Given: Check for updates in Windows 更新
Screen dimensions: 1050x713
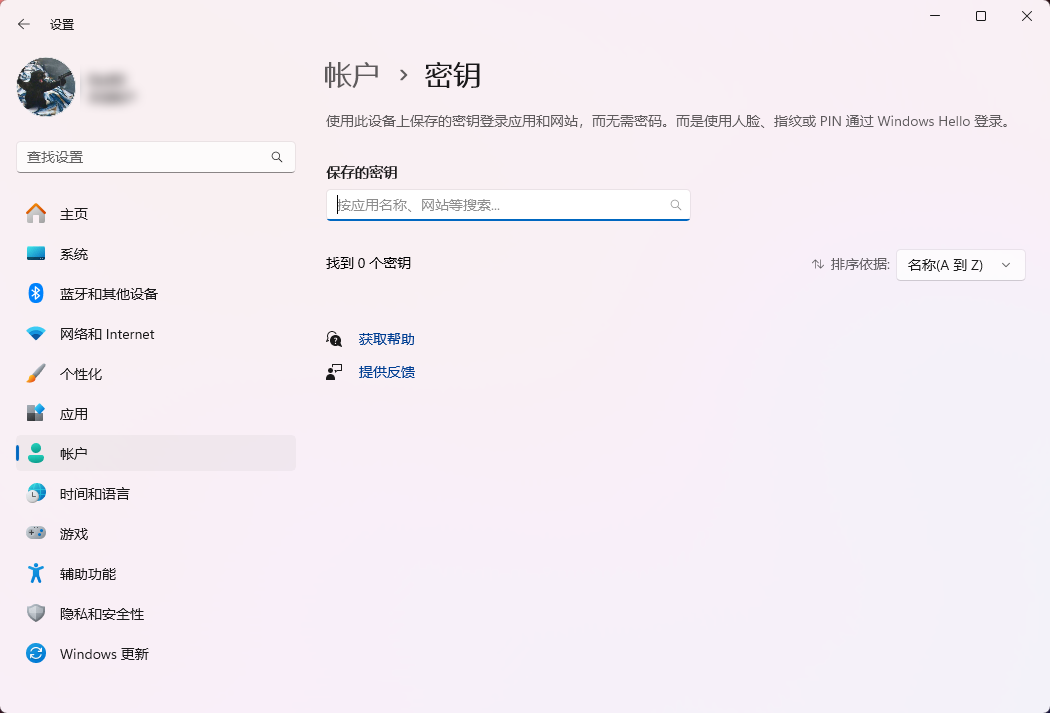Looking at the screenshot, I should 104,653.
